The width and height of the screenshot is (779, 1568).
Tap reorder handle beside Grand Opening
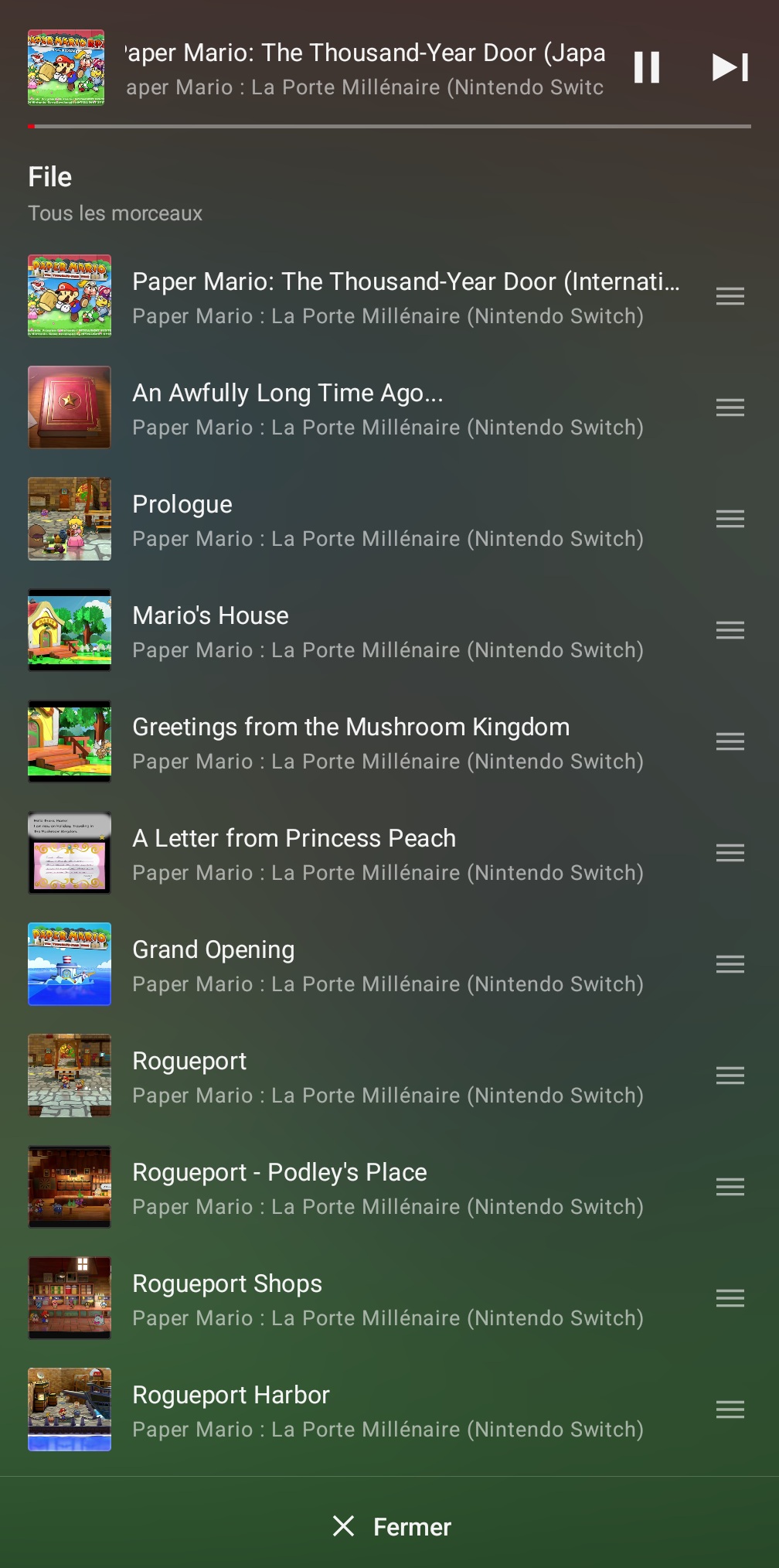[x=730, y=964]
